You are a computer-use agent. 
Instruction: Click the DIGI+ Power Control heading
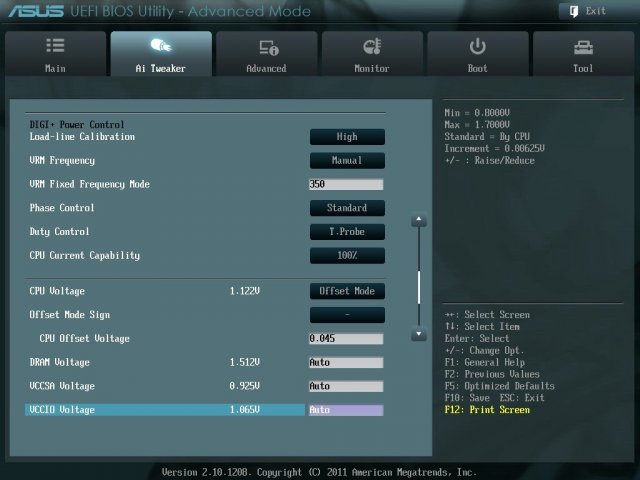[x=77, y=124]
